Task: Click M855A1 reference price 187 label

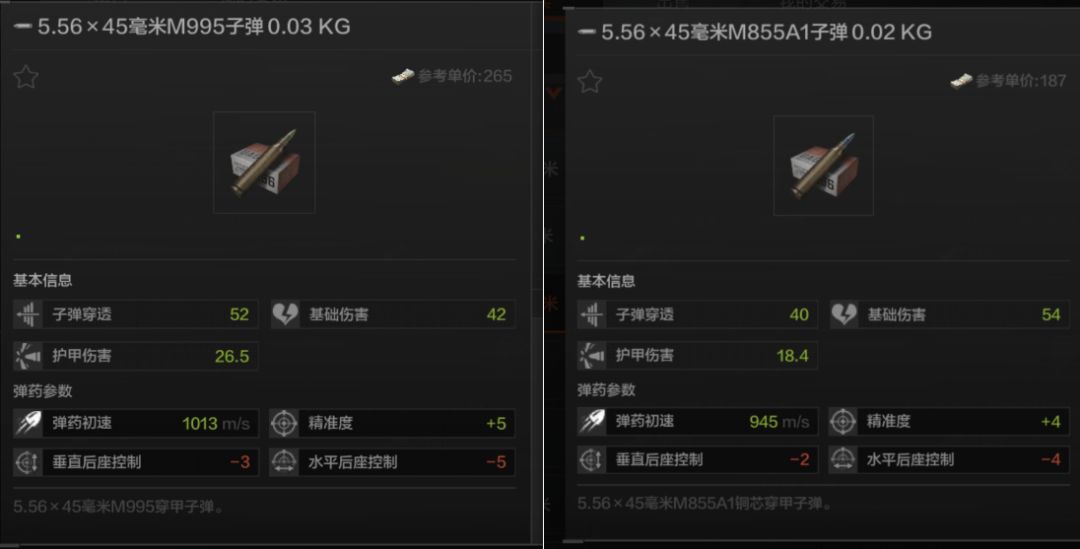Action: click(1021, 81)
